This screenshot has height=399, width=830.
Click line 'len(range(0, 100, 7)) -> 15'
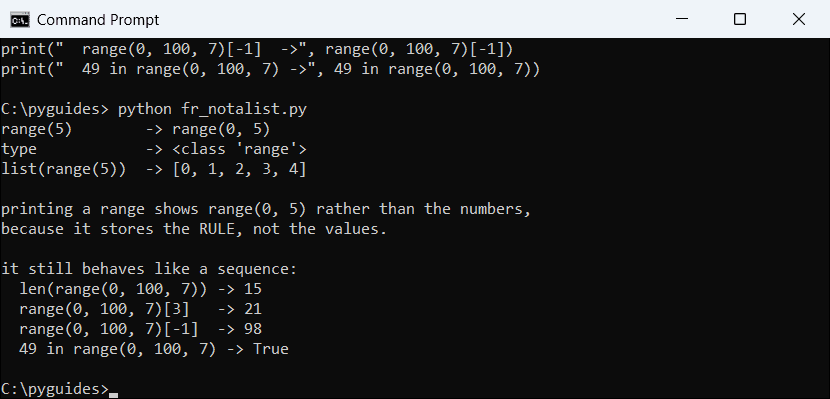pyautogui.click(x=140, y=289)
